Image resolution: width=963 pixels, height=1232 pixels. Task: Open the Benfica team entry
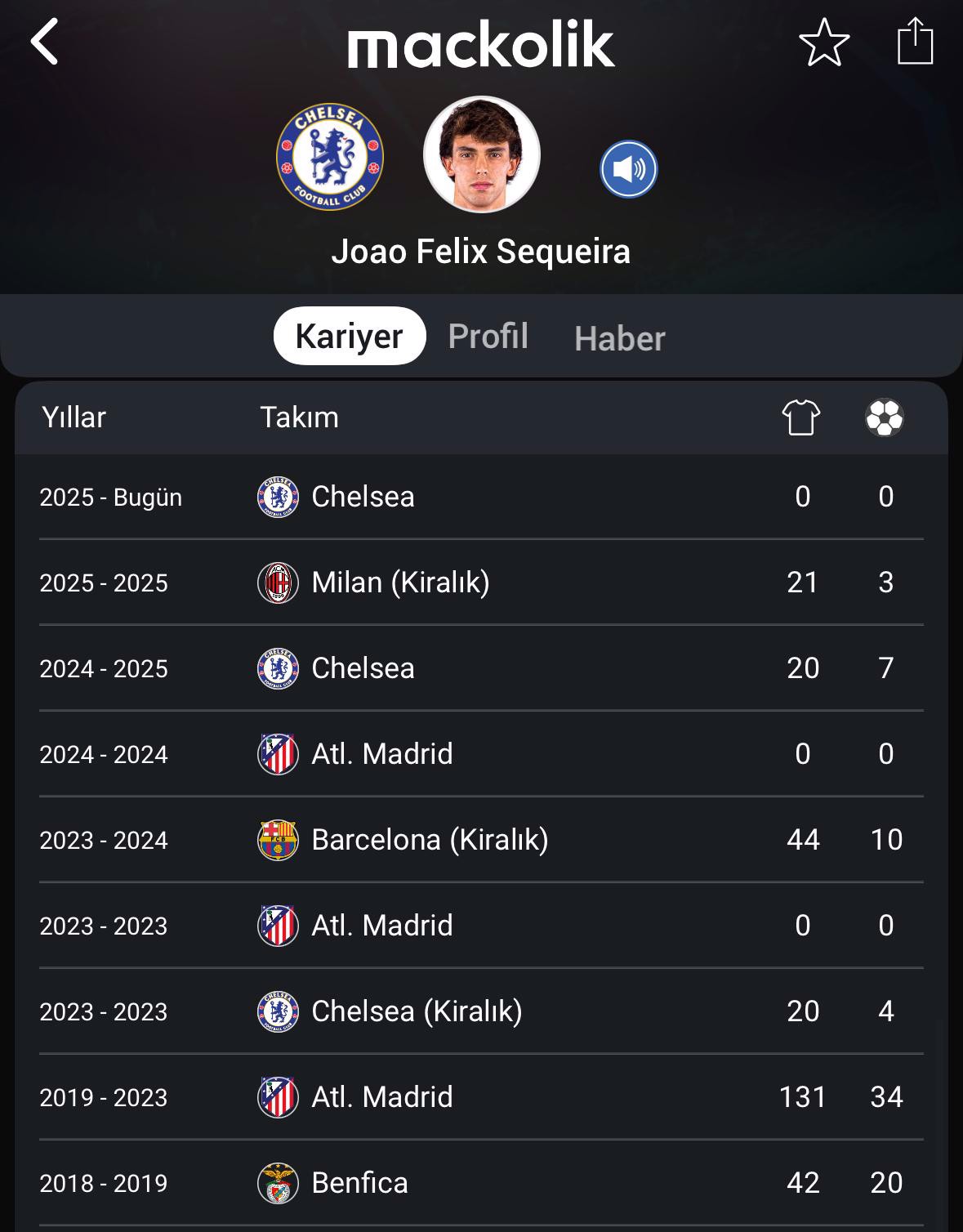tap(481, 1183)
